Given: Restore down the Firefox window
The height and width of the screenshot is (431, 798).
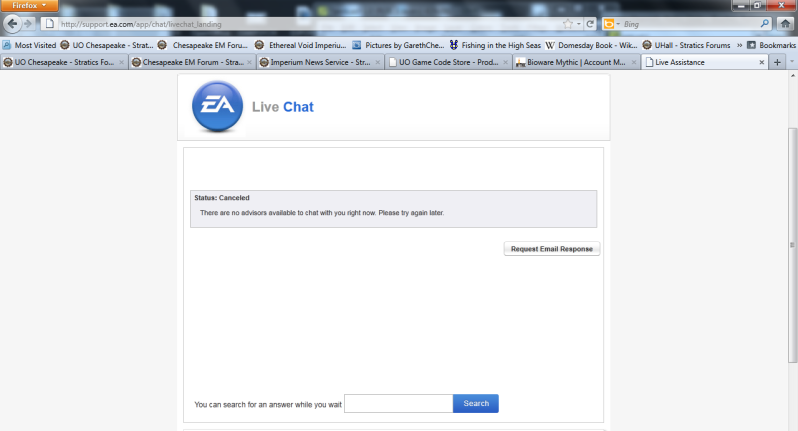Looking at the screenshot, I should [757, 5].
